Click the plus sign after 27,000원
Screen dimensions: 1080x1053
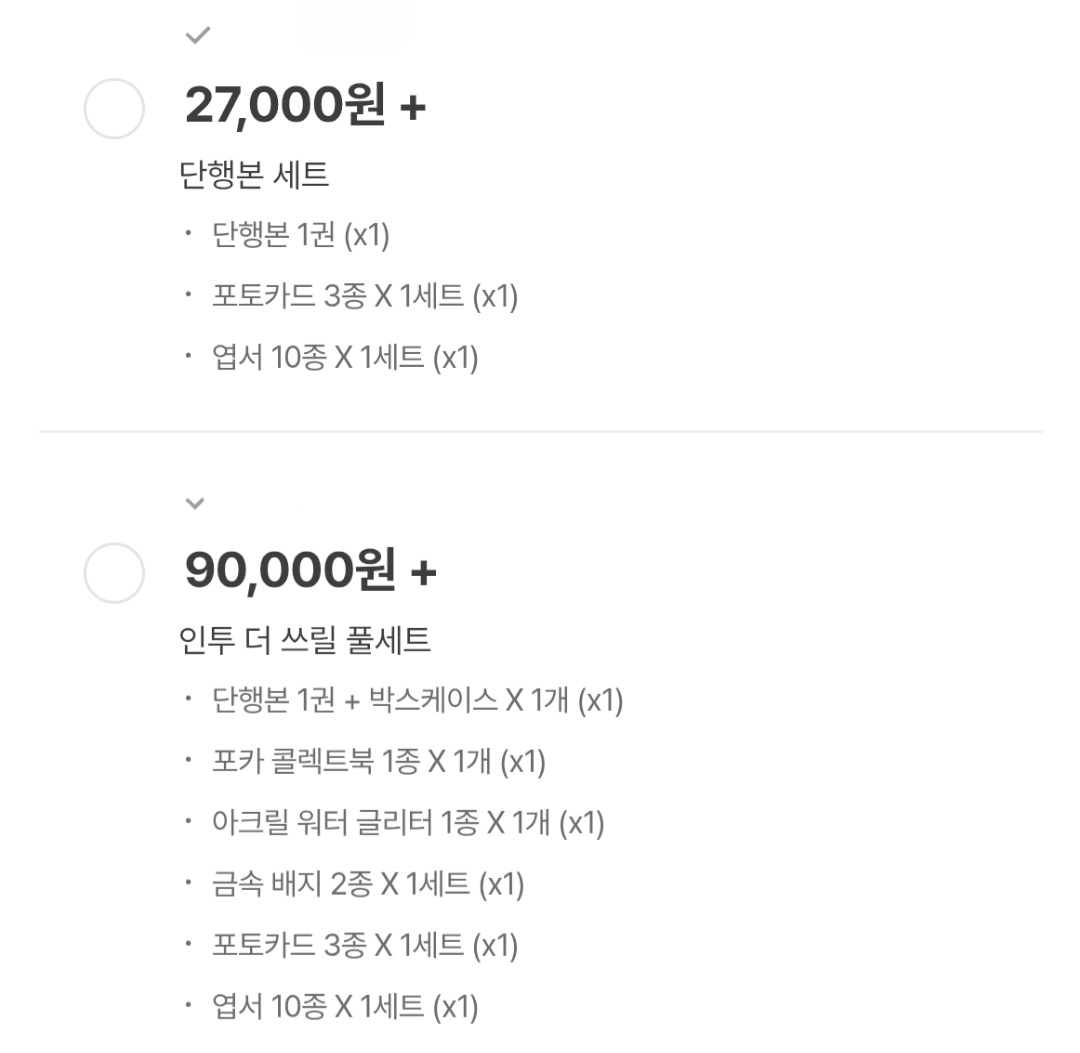point(413,107)
